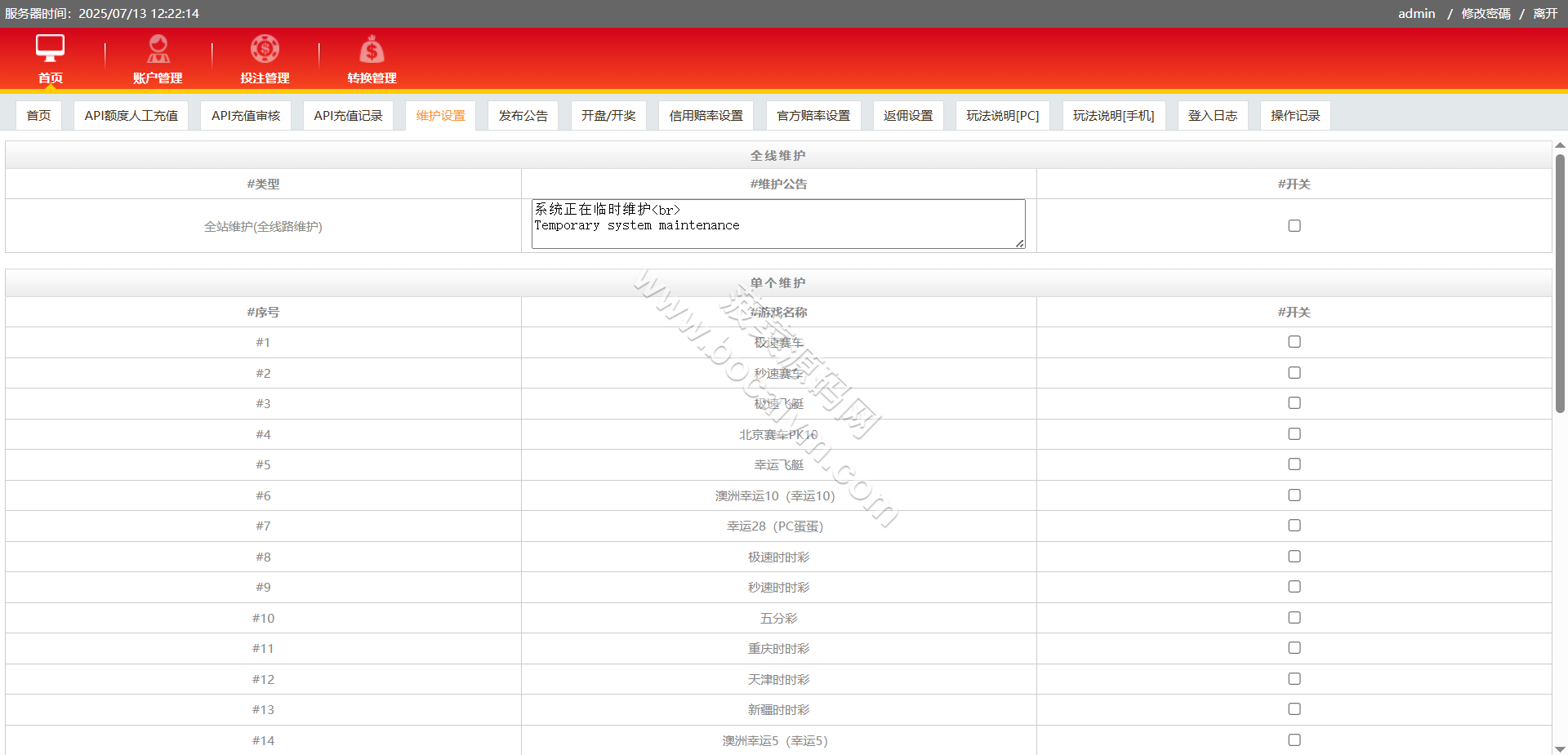Toggle maintenance for 极速时时彩

point(1294,557)
